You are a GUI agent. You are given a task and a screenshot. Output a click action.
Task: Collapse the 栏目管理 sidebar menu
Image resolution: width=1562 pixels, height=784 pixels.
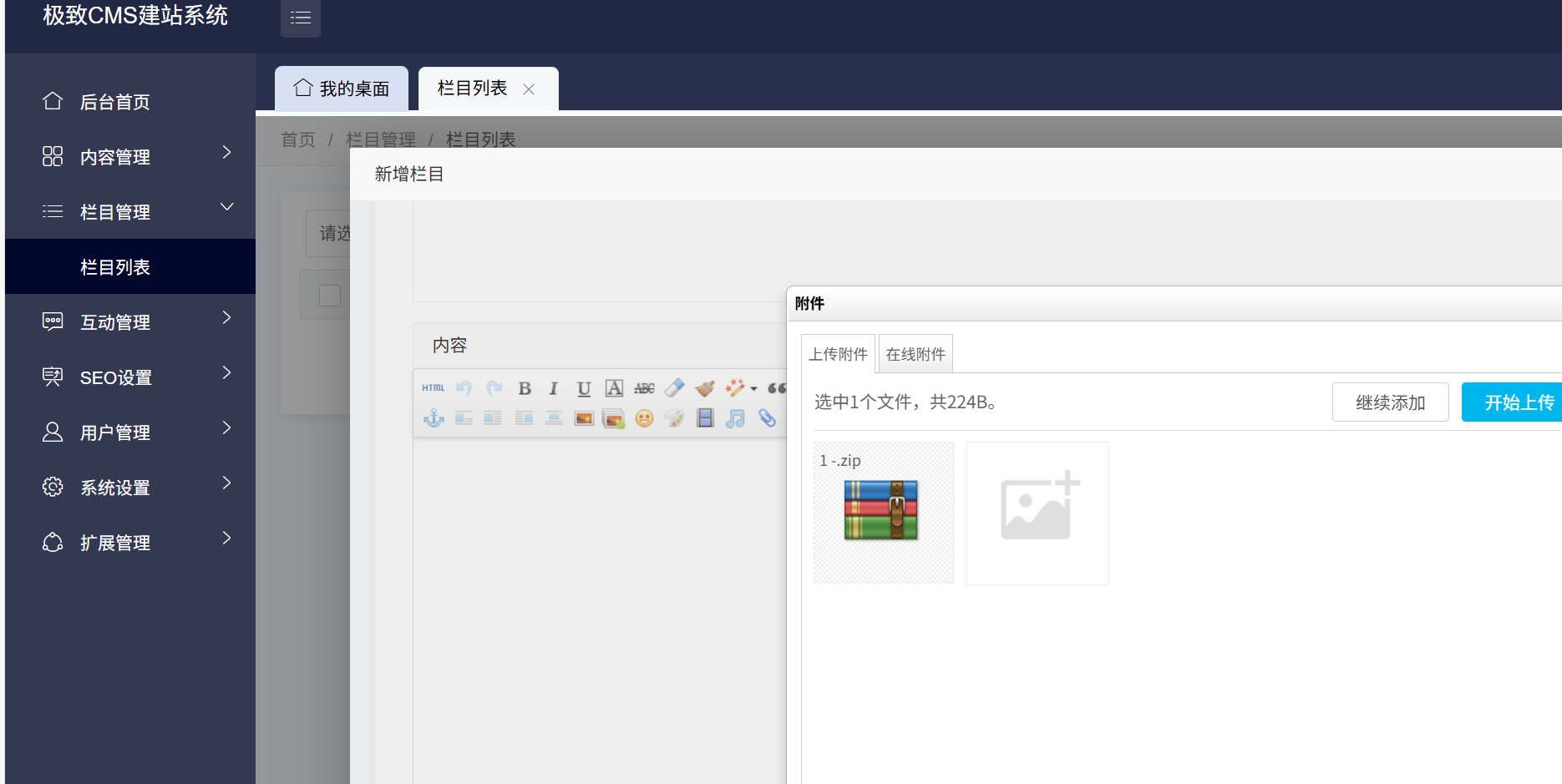130,212
